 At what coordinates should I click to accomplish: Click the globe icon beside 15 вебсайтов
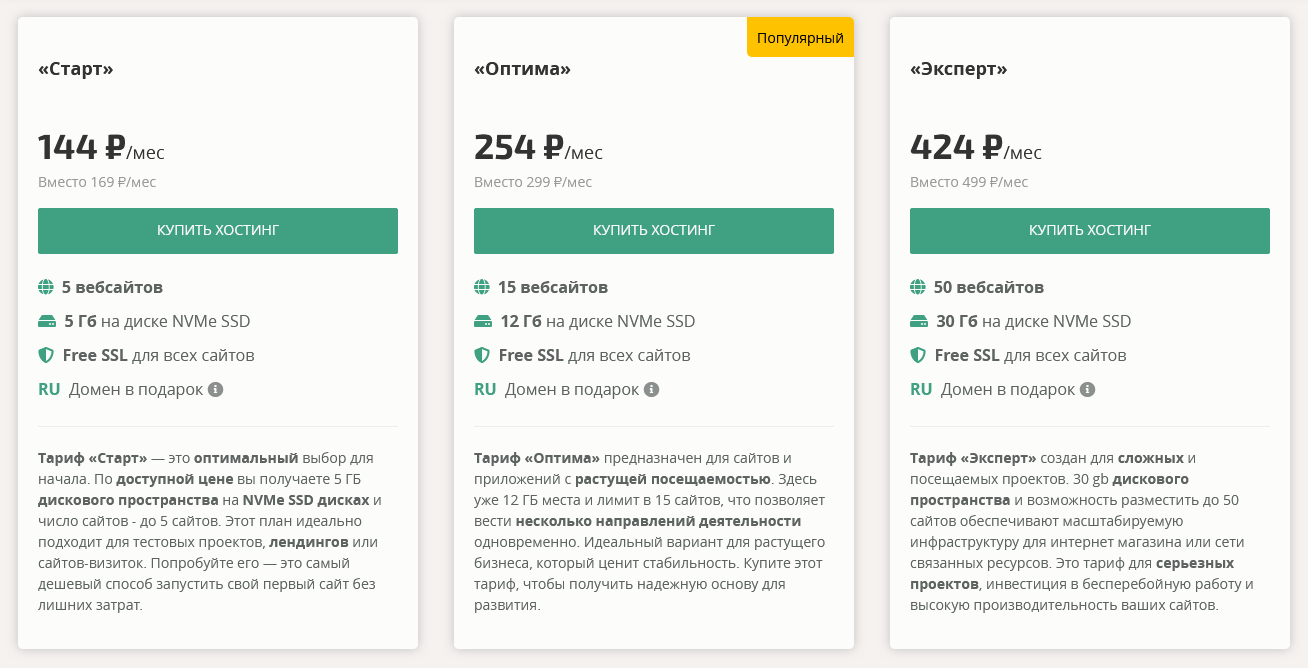tap(482, 288)
